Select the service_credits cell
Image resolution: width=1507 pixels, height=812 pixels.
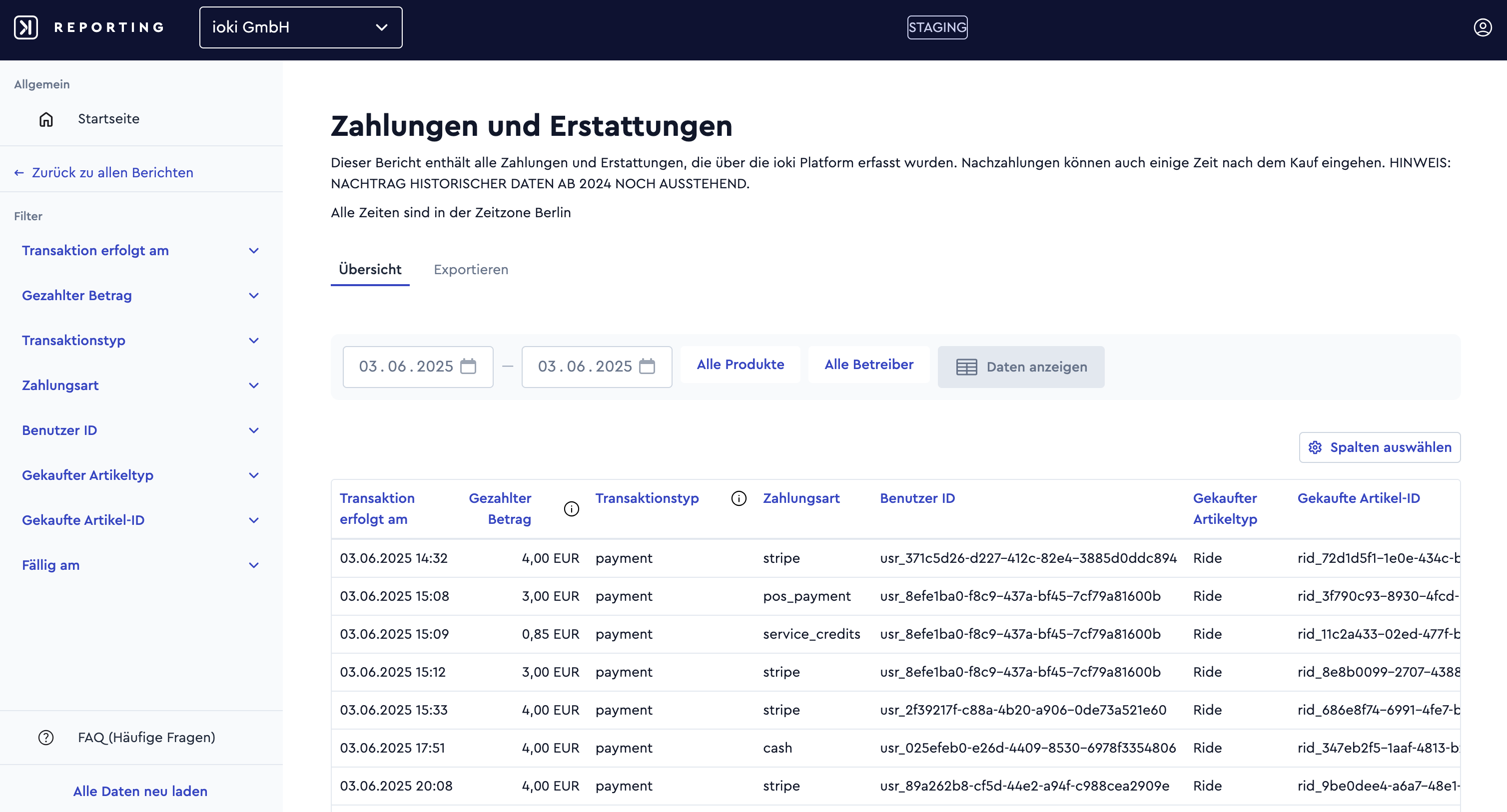coord(811,634)
